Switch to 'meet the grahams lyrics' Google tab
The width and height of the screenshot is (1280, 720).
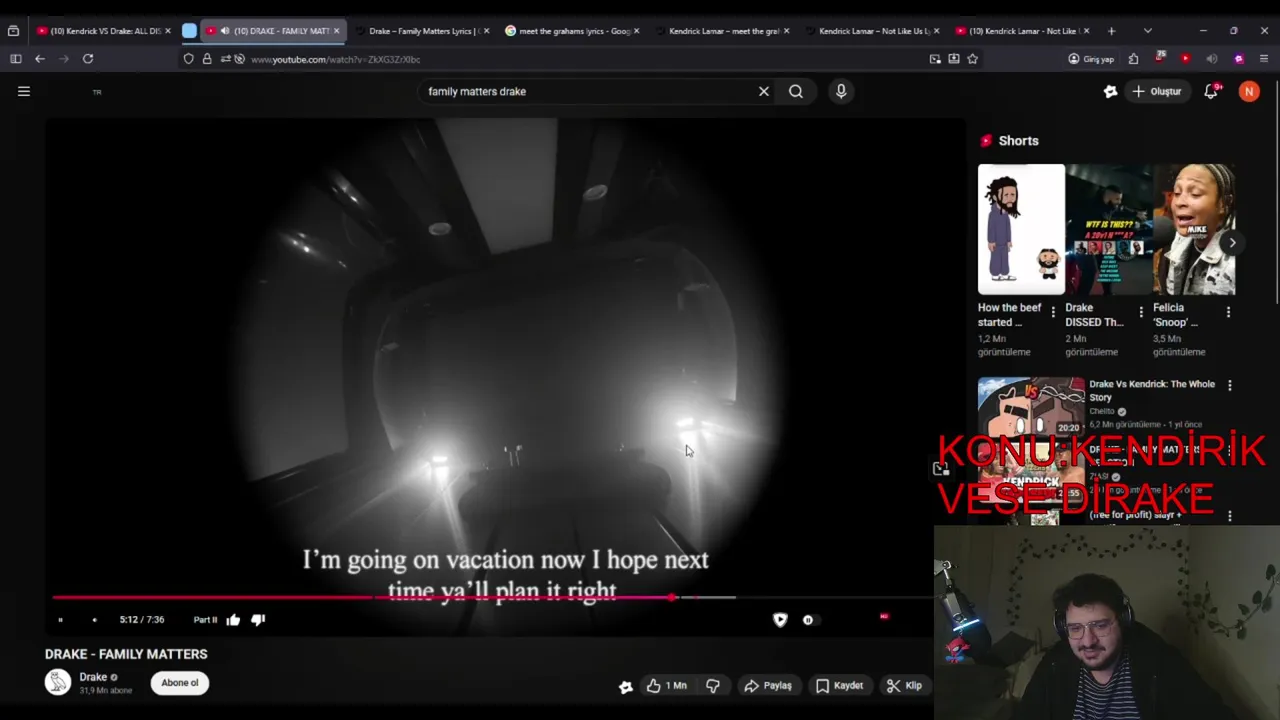(570, 31)
